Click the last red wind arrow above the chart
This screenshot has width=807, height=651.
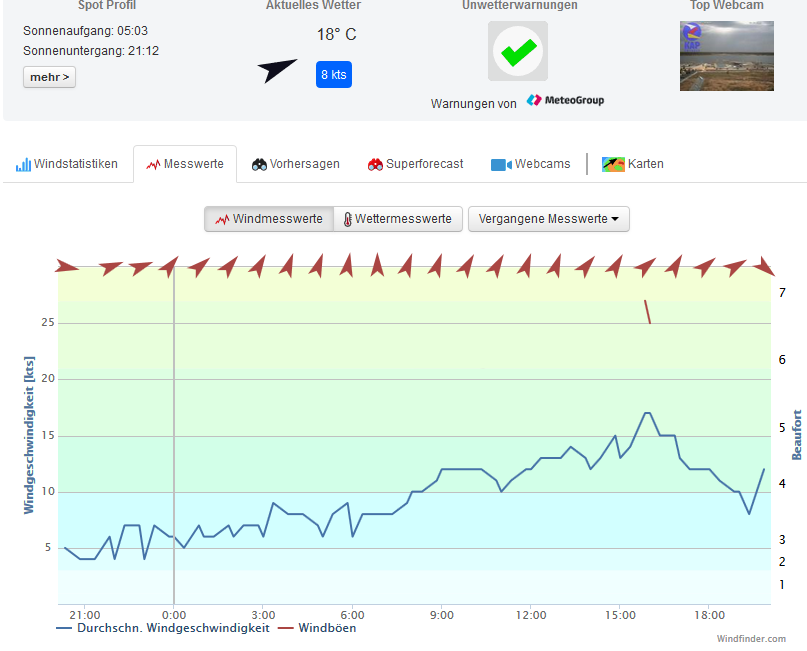[765, 266]
